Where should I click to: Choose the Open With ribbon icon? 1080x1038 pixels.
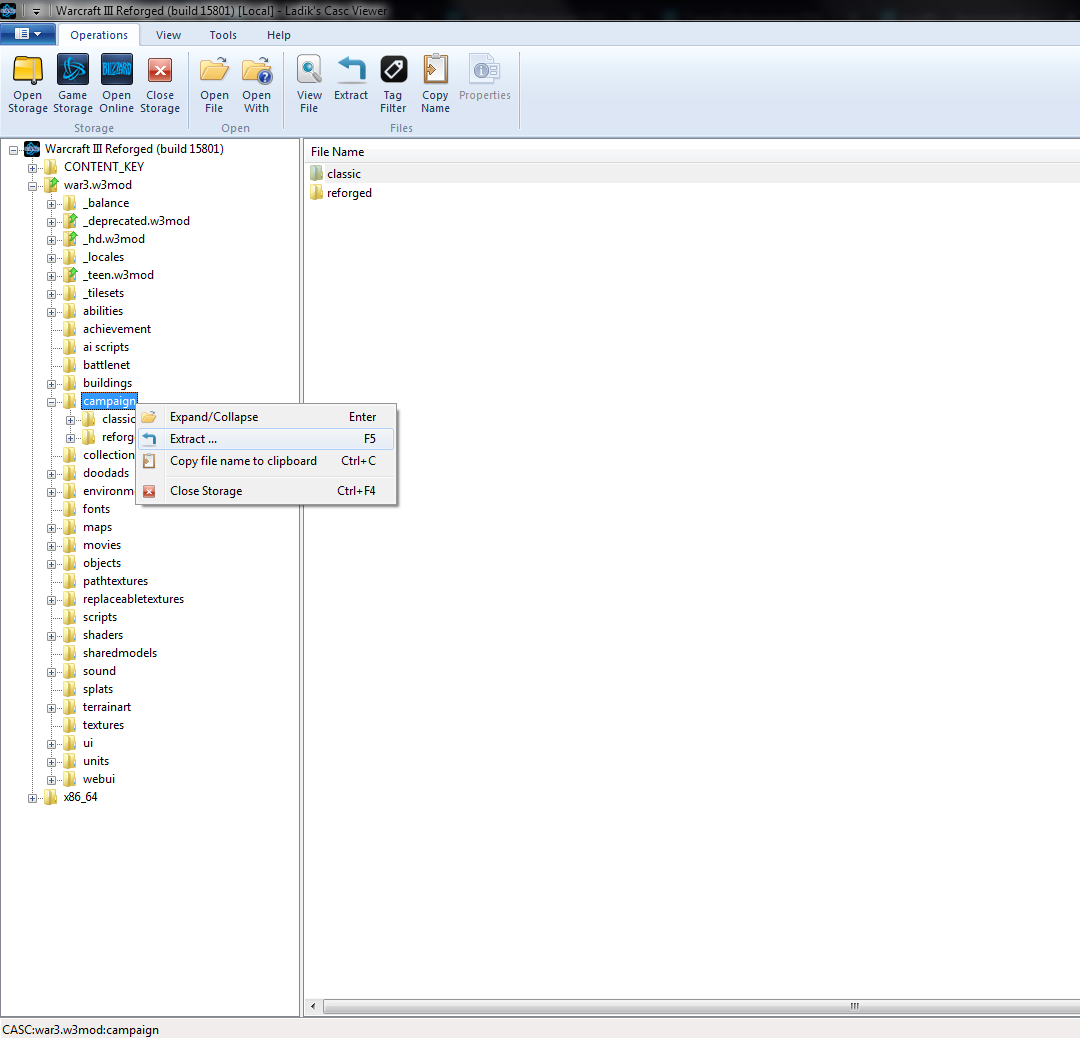[x=256, y=83]
